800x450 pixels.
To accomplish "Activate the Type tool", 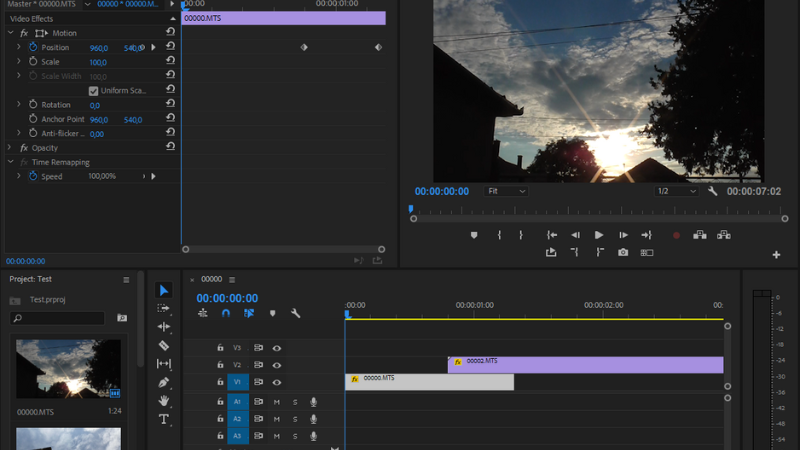I will [164, 419].
